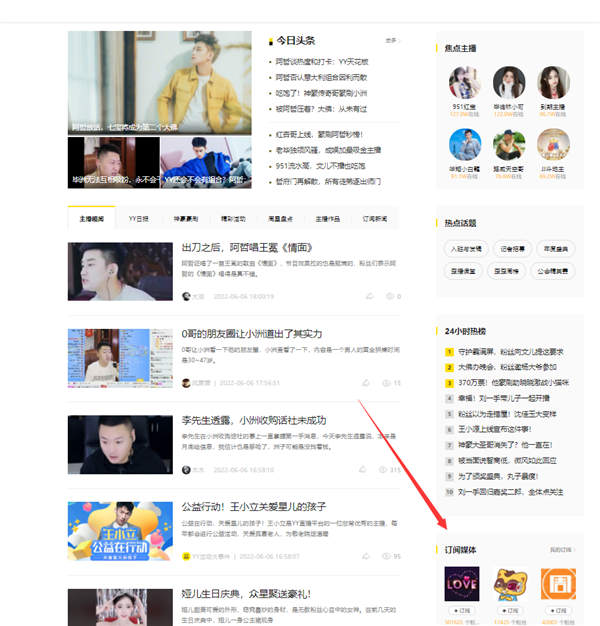Open the 年度盛典 hot topic tag
Viewport: 600px width, 626px height.
coord(556,249)
